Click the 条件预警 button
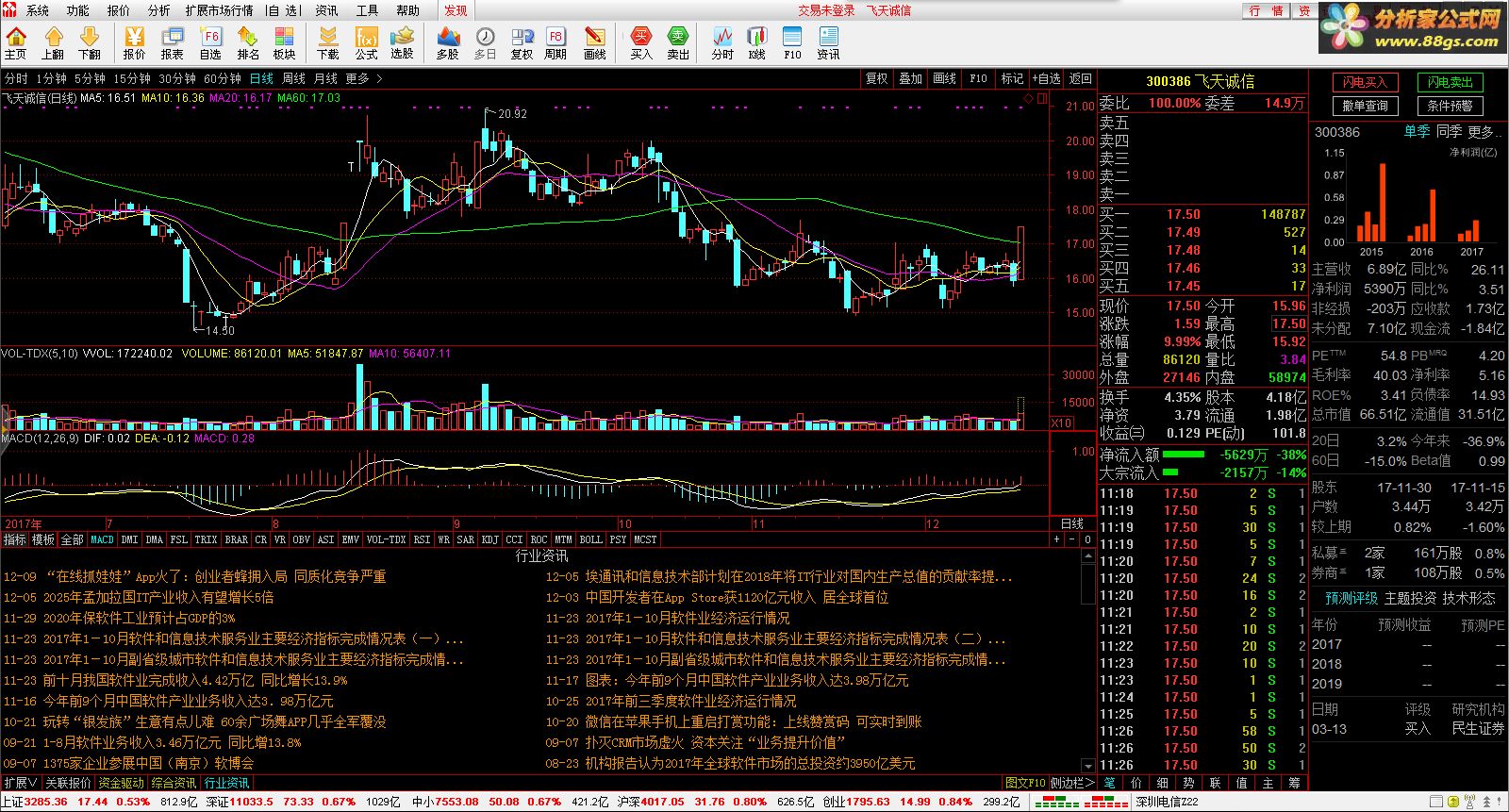 click(1450, 107)
